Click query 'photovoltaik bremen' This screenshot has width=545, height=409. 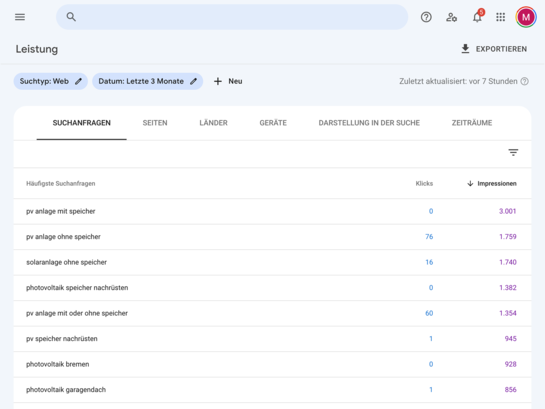(x=58, y=364)
